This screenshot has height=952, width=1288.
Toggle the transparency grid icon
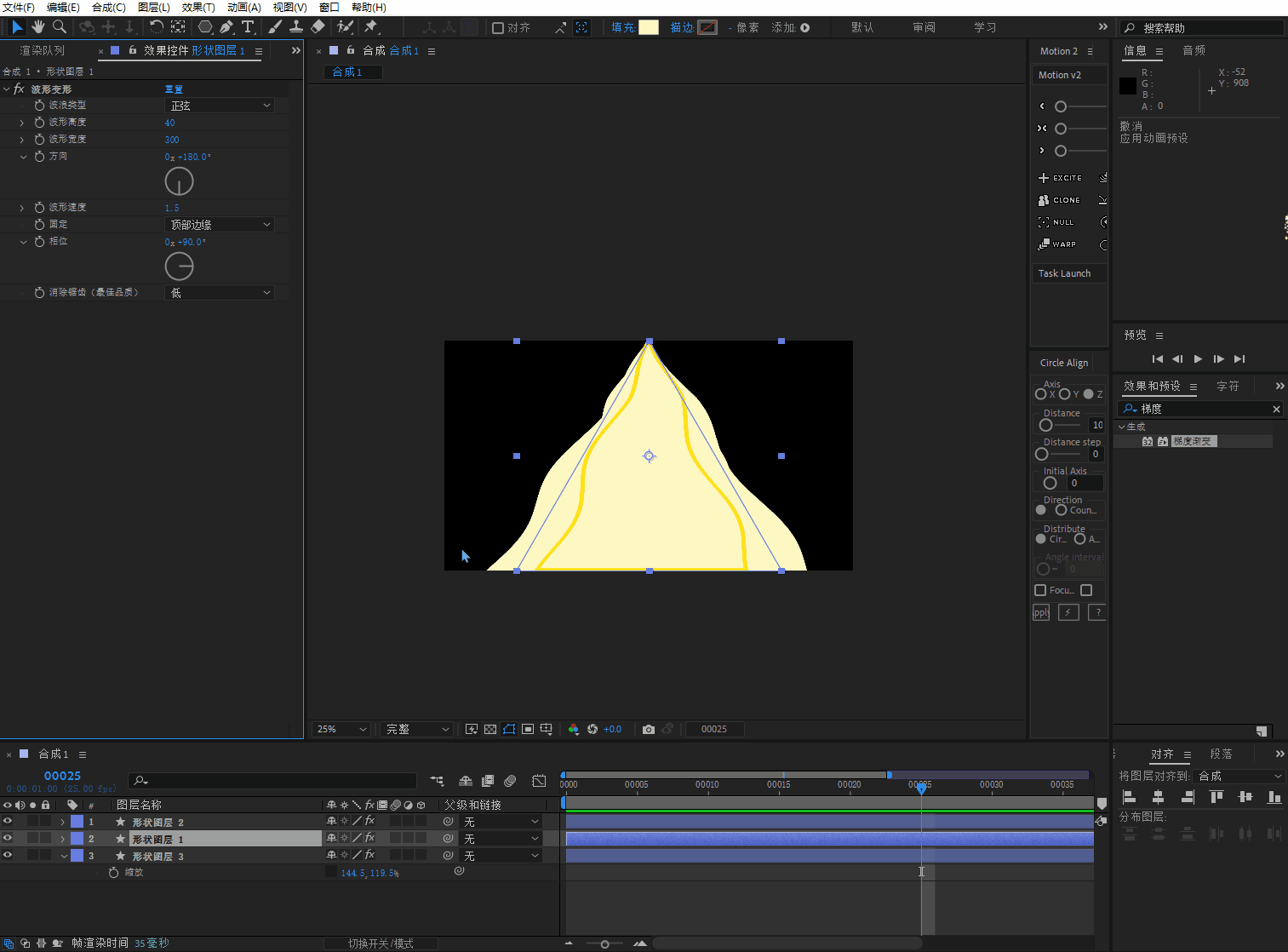[490, 730]
